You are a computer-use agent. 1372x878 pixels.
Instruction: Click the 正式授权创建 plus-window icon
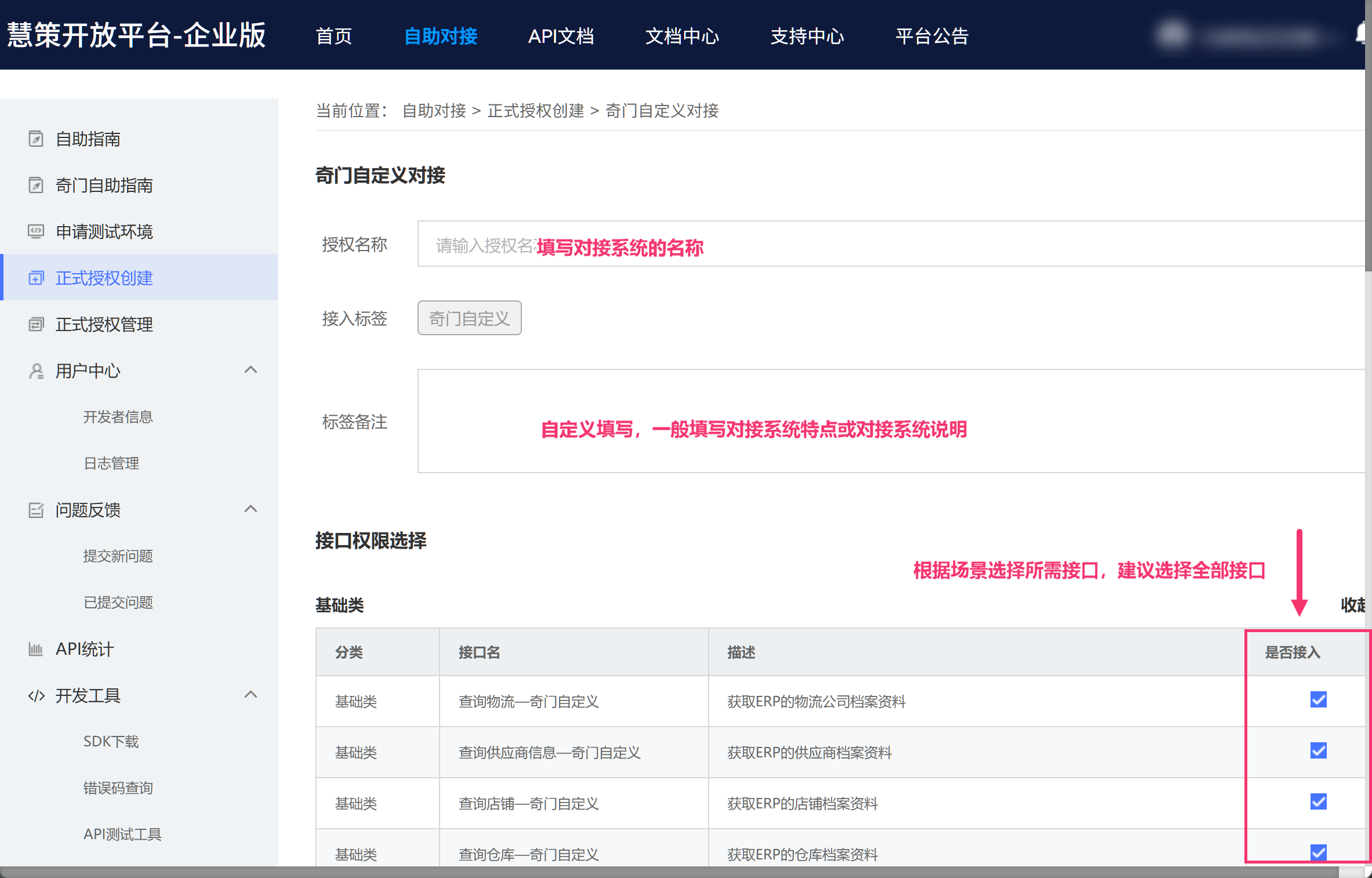(36, 278)
